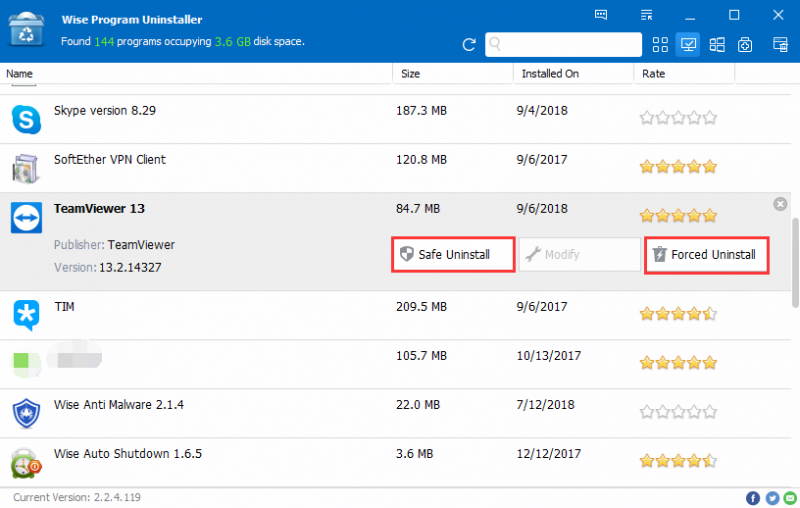
Task: Click the 120.8 MB size value
Action: (421, 160)
